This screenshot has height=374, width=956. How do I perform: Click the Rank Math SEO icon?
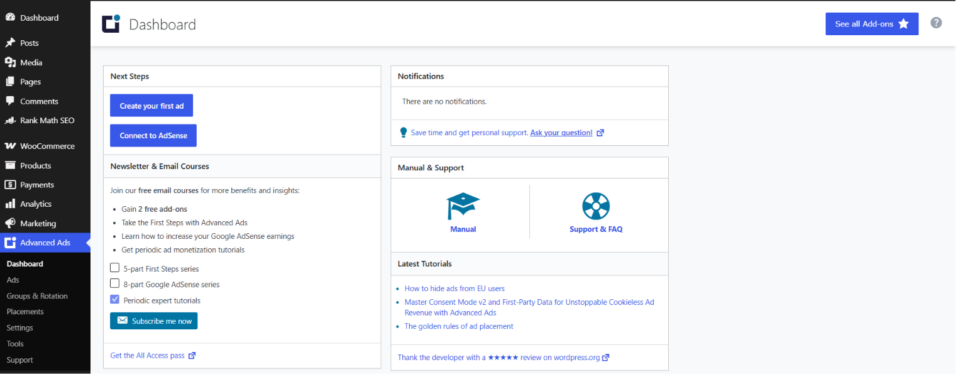point(10,120)
